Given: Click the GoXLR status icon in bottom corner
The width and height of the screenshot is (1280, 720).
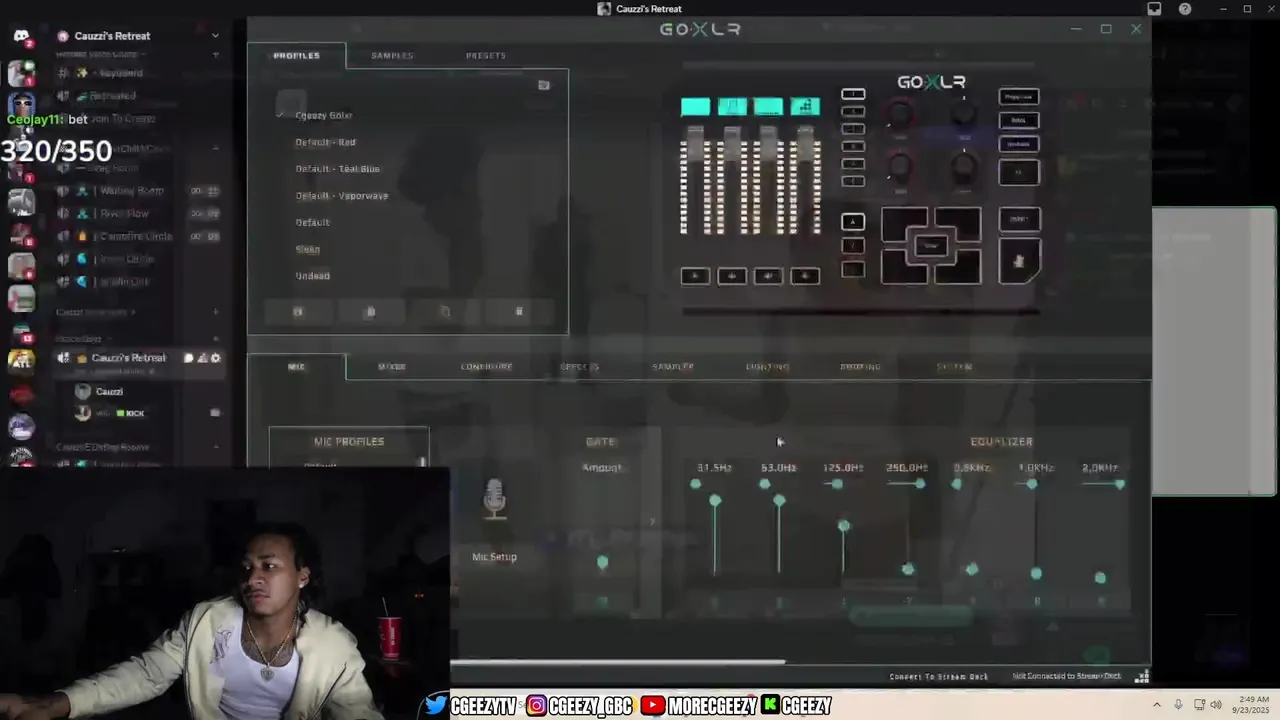Looking at the screenshot, I should click(x=1142, y=677).
